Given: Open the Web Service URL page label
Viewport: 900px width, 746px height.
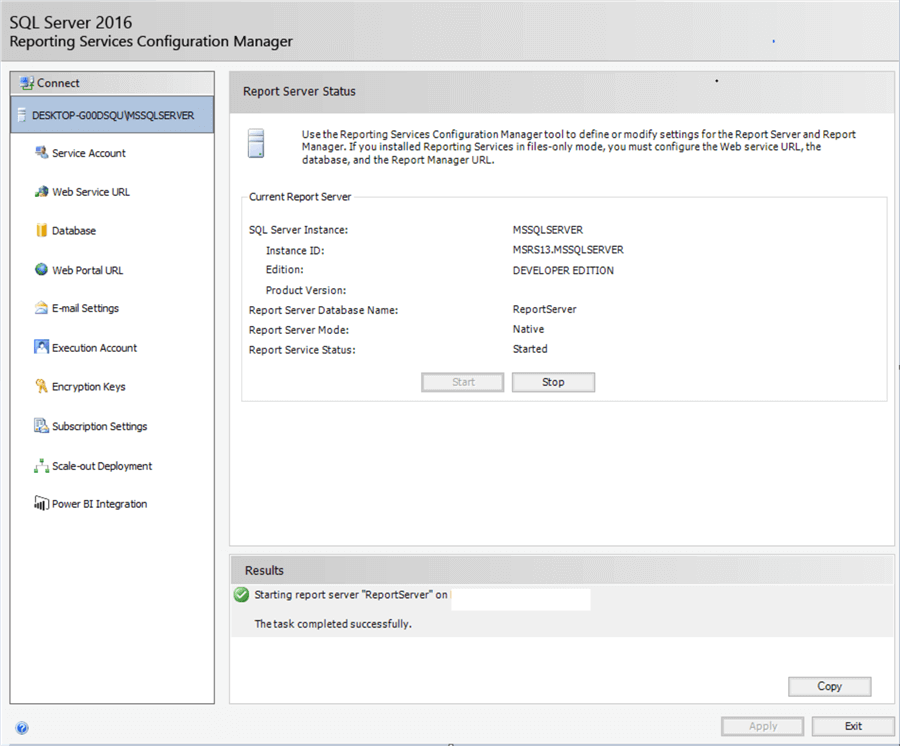Looking at the screenshot, I should (x=91, y=192).
